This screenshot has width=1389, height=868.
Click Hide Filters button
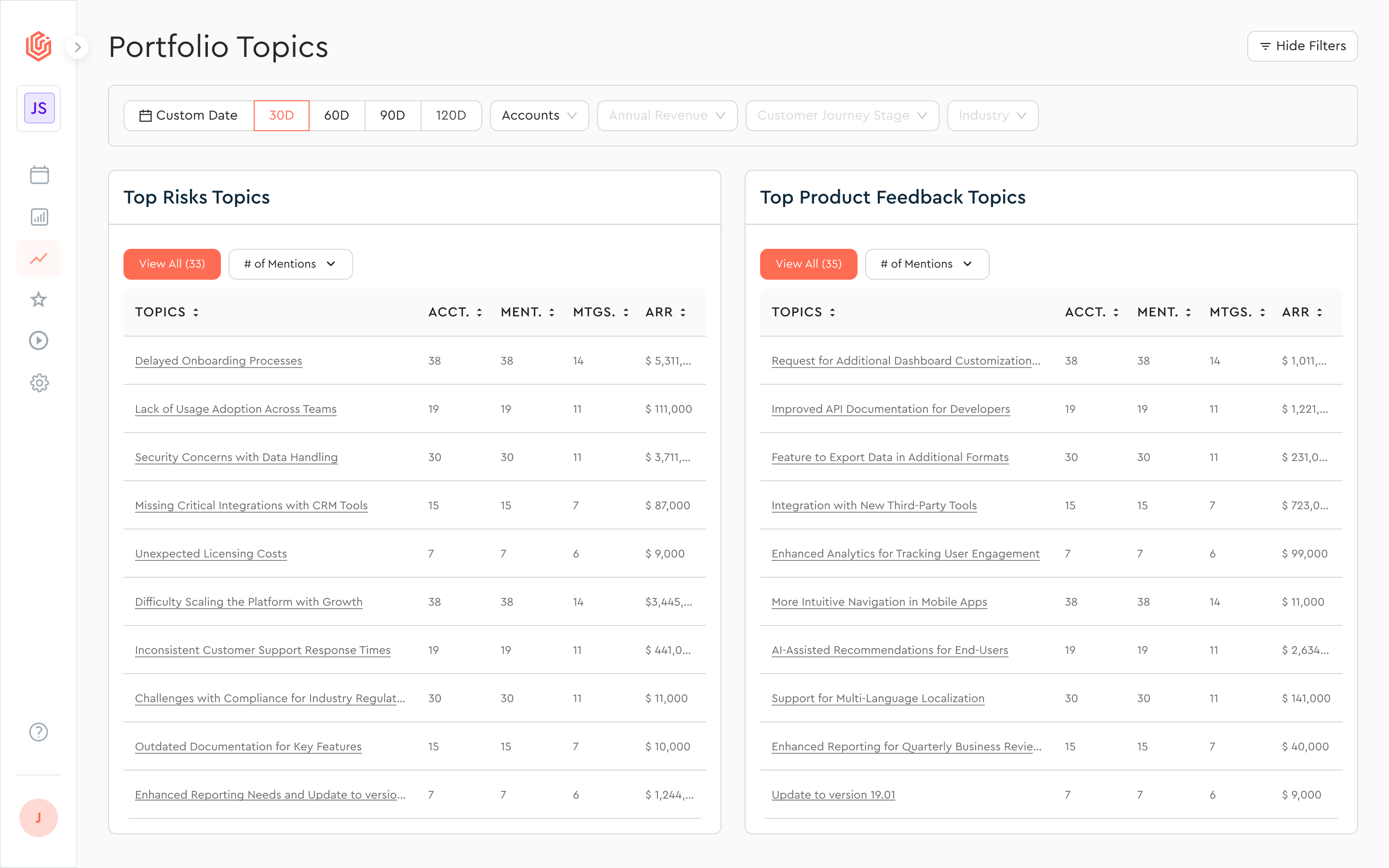(1302, 46)
